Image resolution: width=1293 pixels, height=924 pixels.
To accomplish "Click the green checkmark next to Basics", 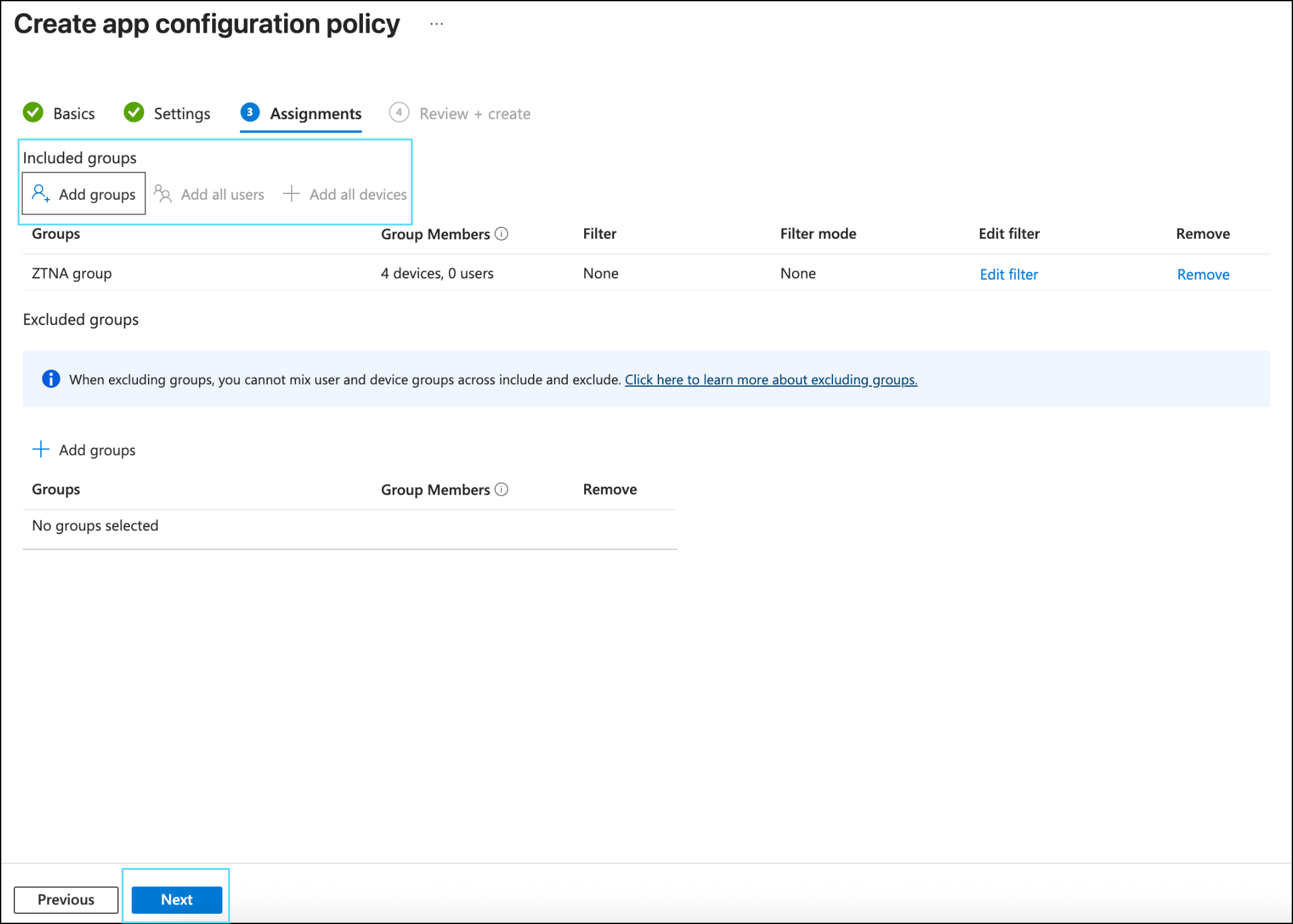I will (x=33, y=113).
